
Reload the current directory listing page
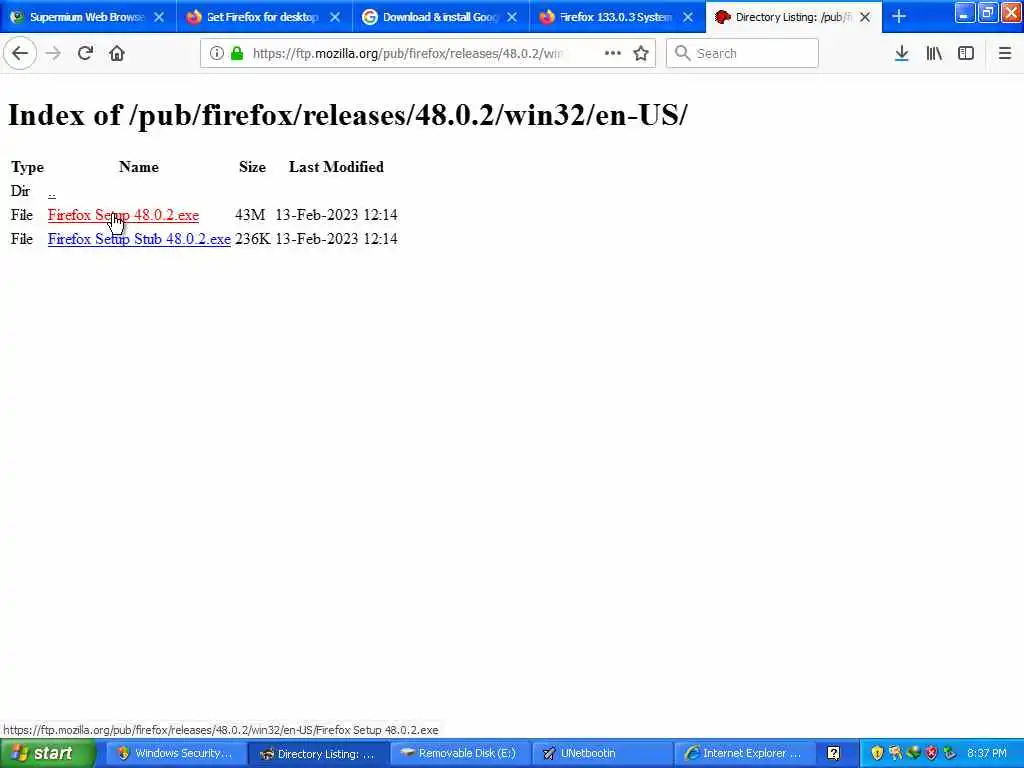tap(85, 53)
